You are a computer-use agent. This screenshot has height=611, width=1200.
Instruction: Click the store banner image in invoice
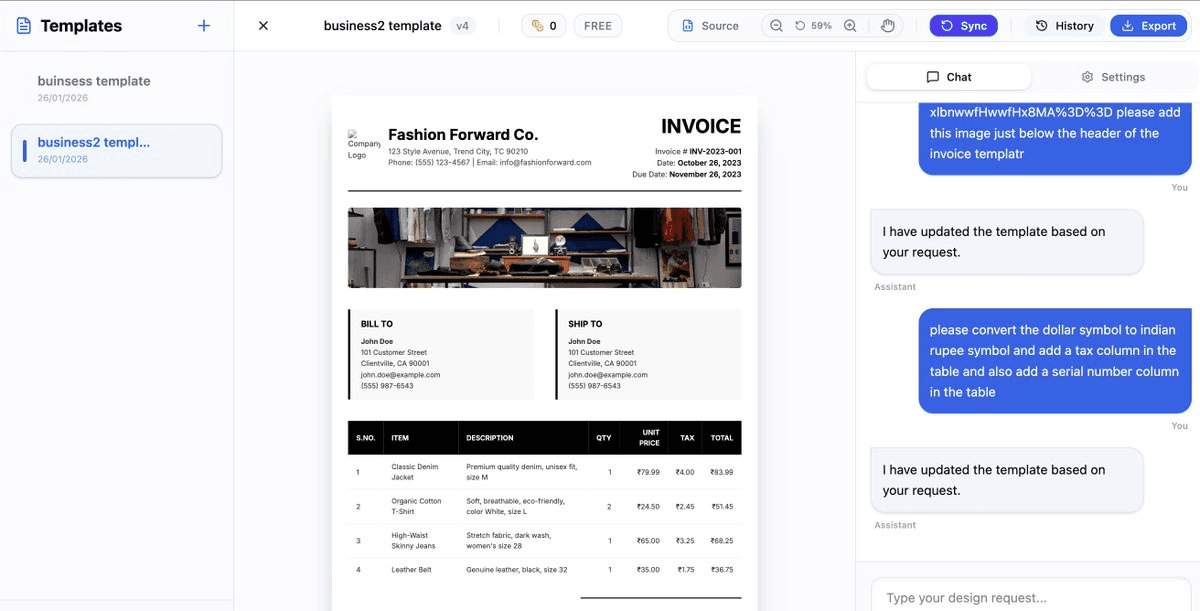pyautogui.click(x=544, y=247)
